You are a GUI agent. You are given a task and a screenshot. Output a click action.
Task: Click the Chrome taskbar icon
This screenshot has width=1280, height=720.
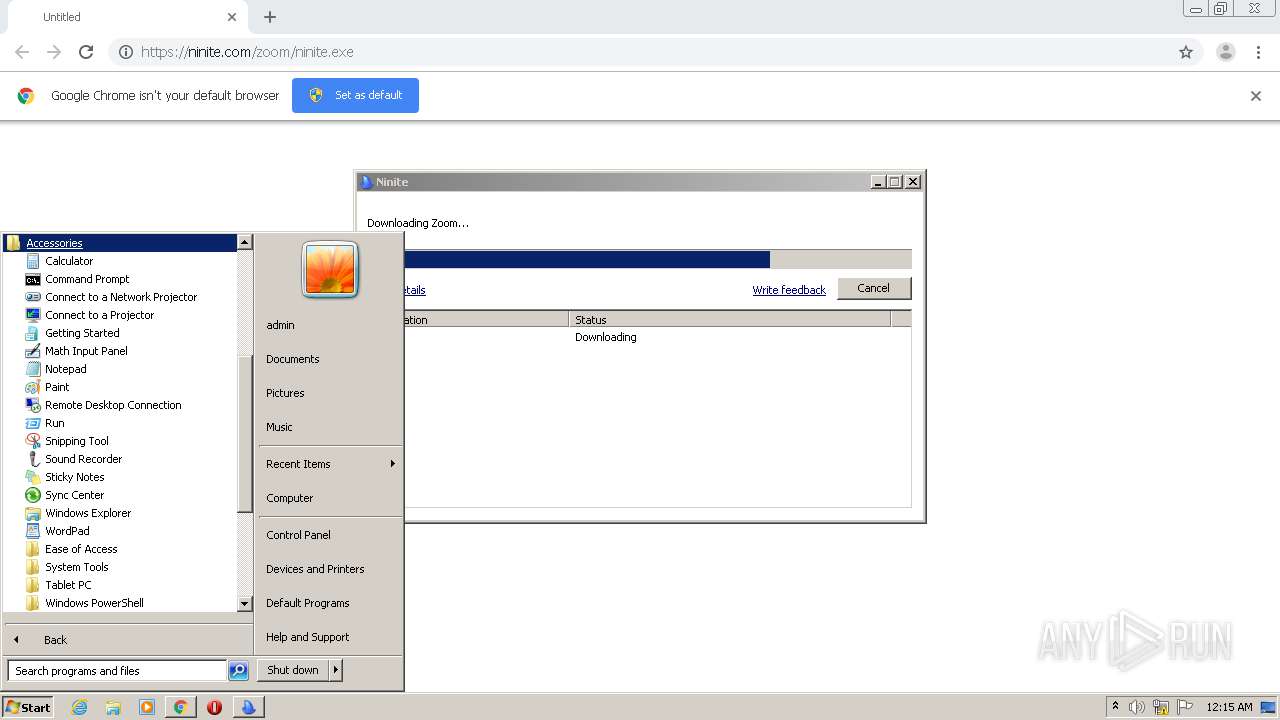click(x=181, y=707)
